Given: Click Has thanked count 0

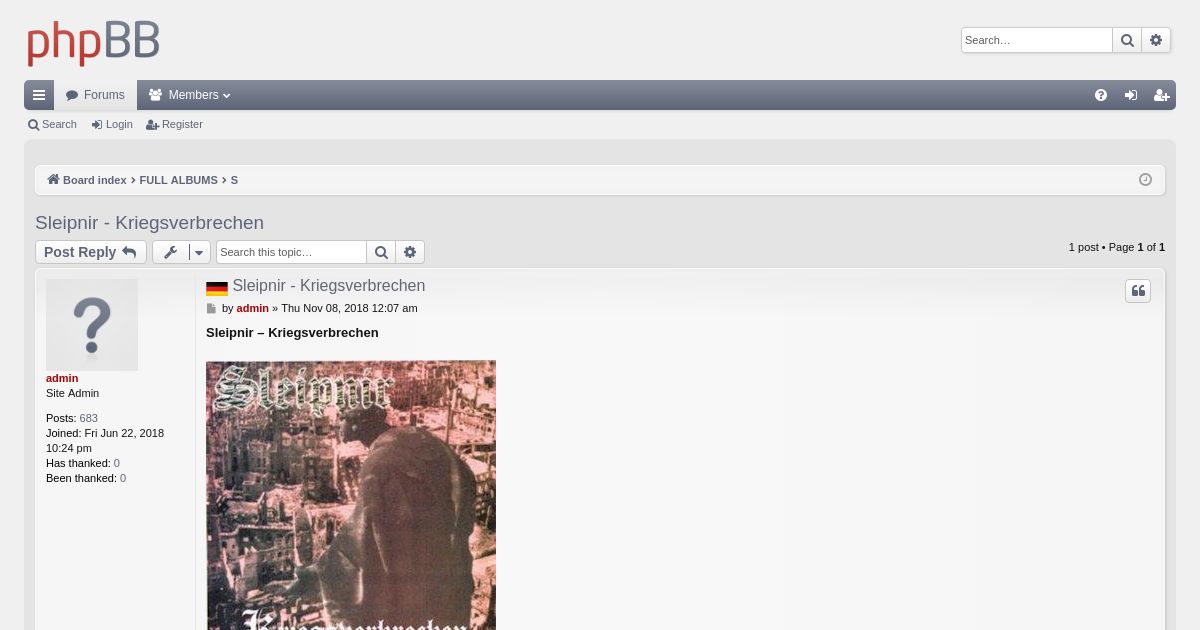Looking at the screenshot, I should 117,463.
